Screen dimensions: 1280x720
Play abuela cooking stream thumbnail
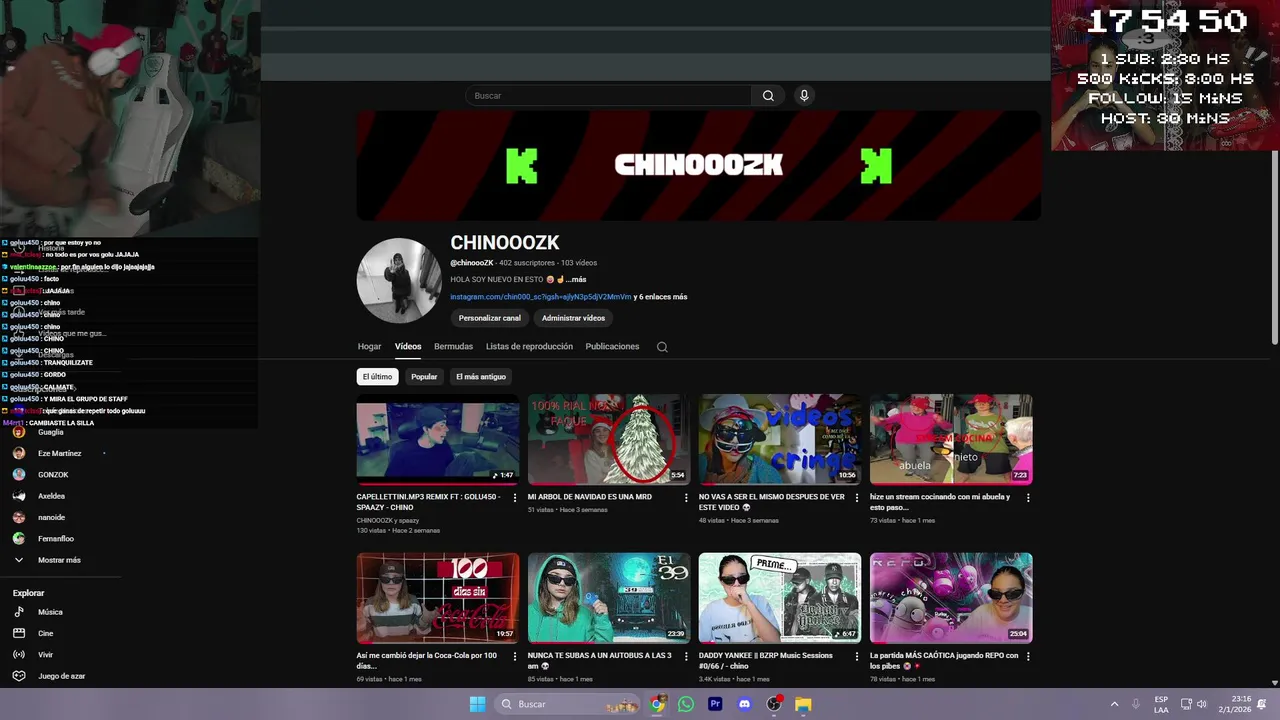click(x=951, y=440)
